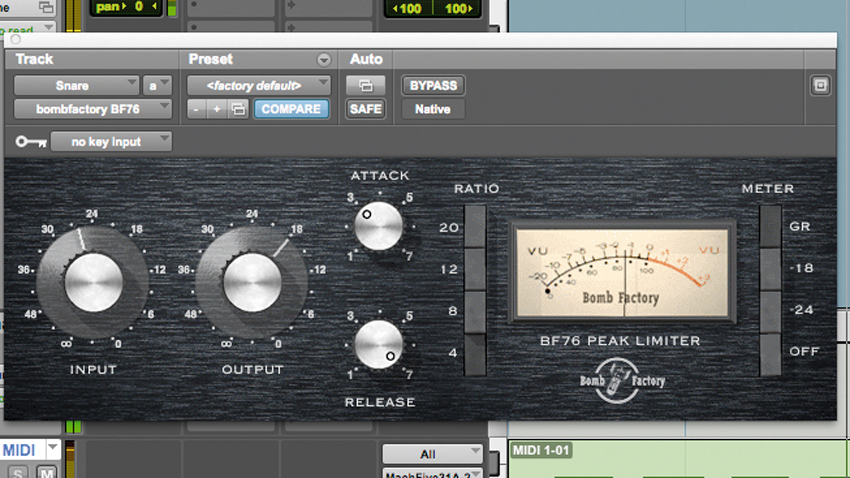850x478 pixels.
Task: Click the OUTPUT knob
Action: (x=252, y=282)
